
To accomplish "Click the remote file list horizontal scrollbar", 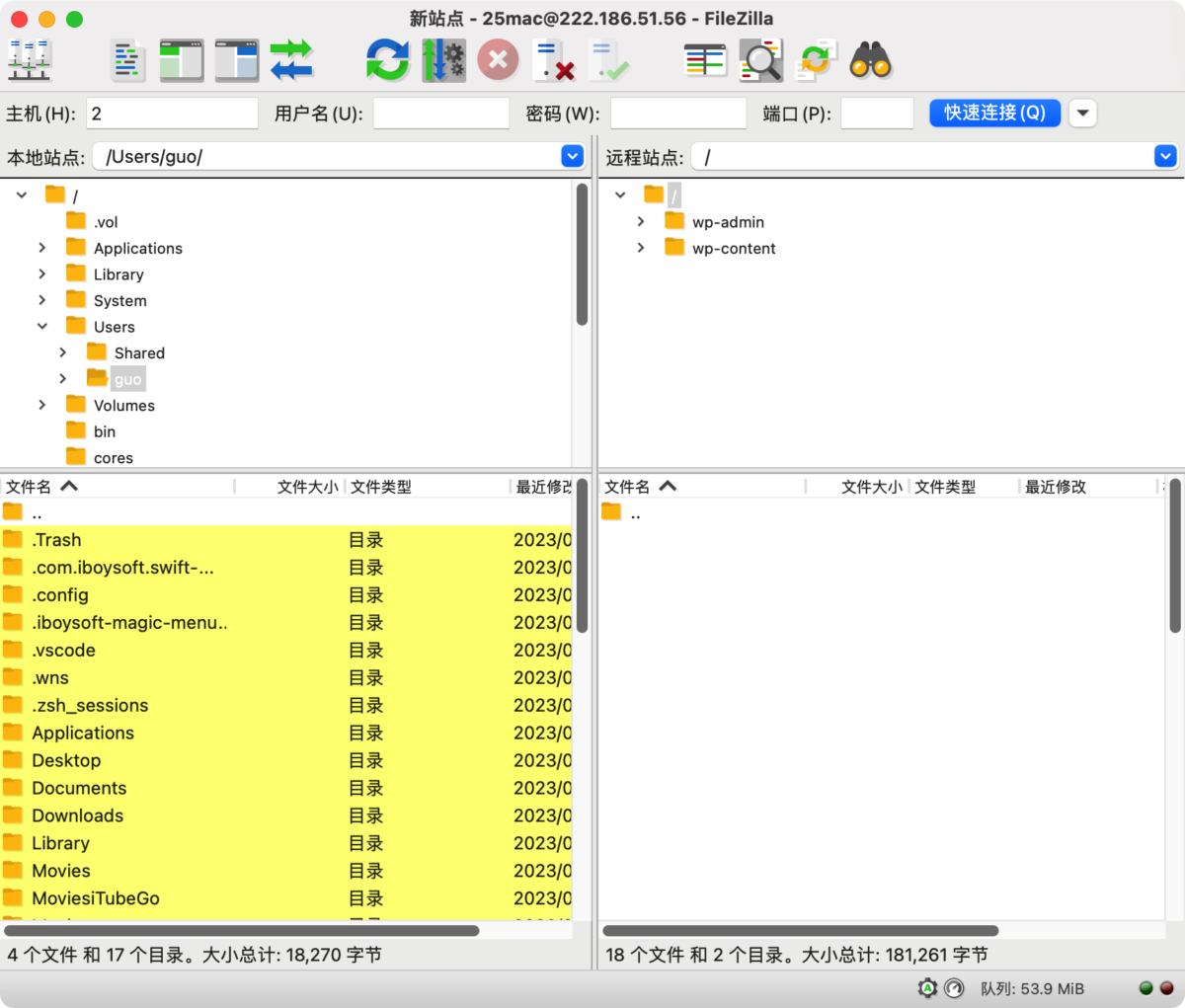I will (x=801, y=931).
